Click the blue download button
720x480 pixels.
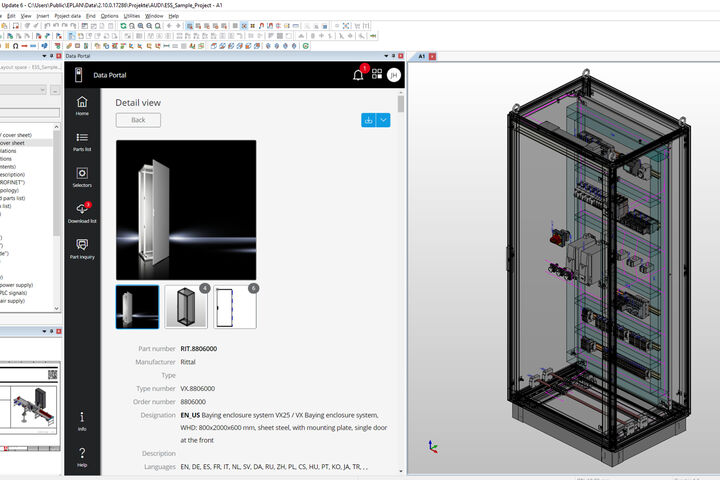coord(369,120)
